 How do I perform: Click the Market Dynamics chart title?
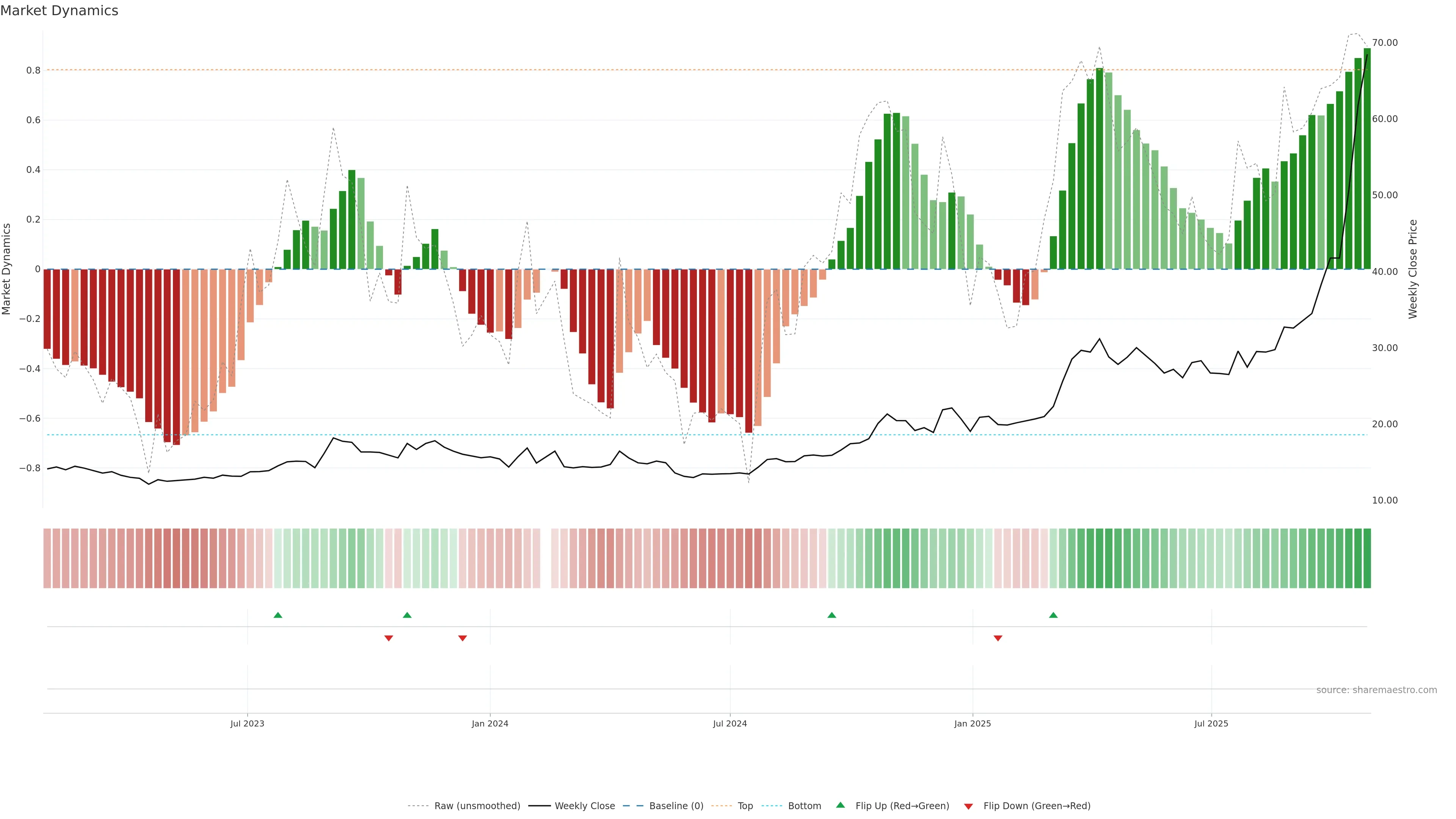coord(60,11)
